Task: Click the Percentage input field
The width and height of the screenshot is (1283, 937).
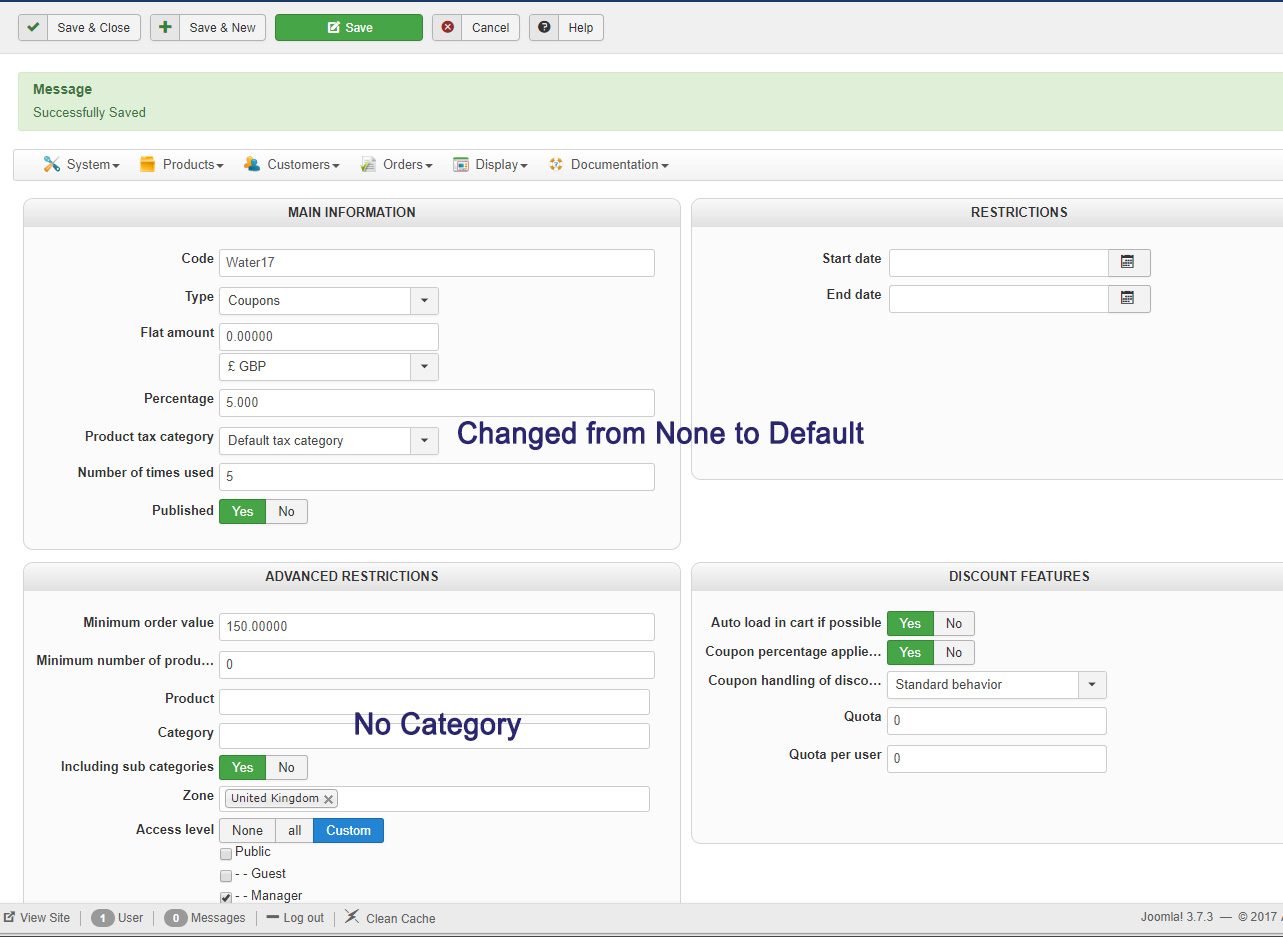Action: (x=437, y=402)
